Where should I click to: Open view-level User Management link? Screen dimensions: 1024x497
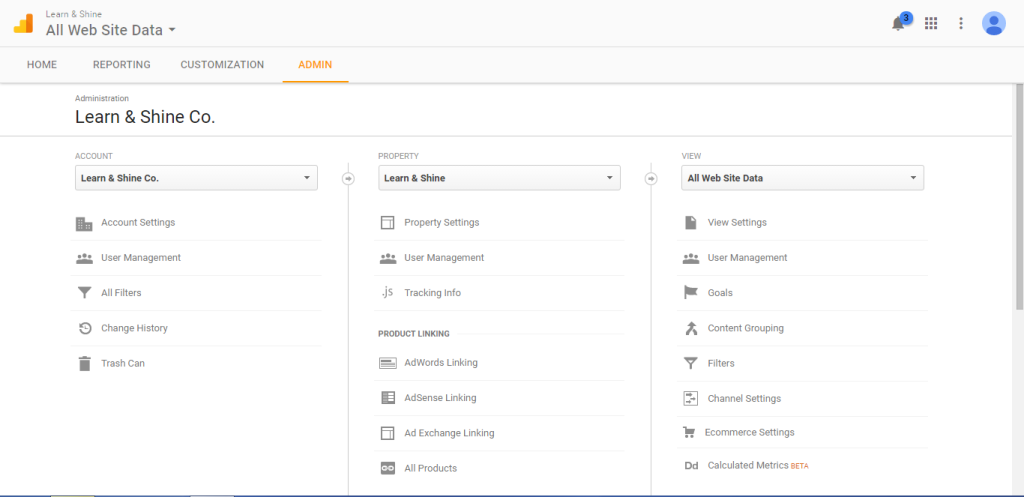pyautogui.click(x=748, y=258)
